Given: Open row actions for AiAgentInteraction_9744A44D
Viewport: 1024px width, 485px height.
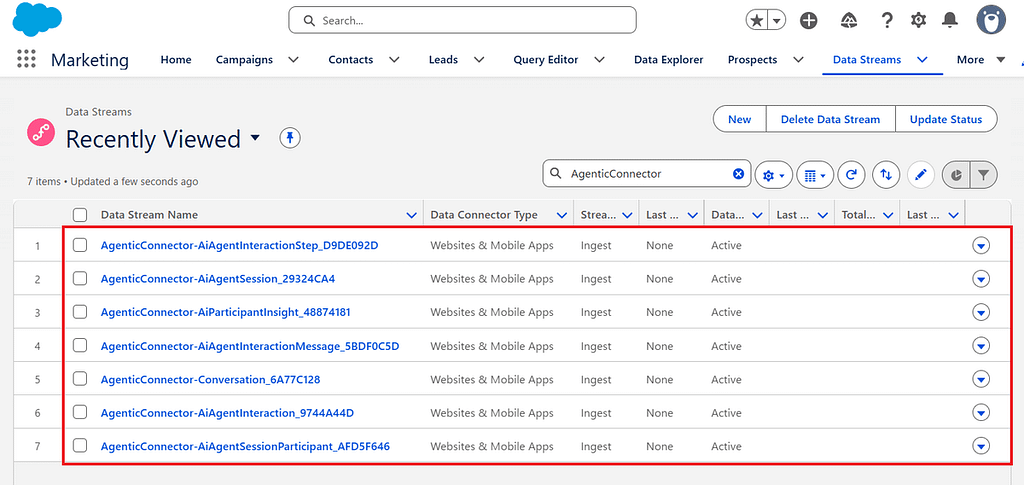Looking at the screenshot, I should pyautogui.click(x=981, y=413).
